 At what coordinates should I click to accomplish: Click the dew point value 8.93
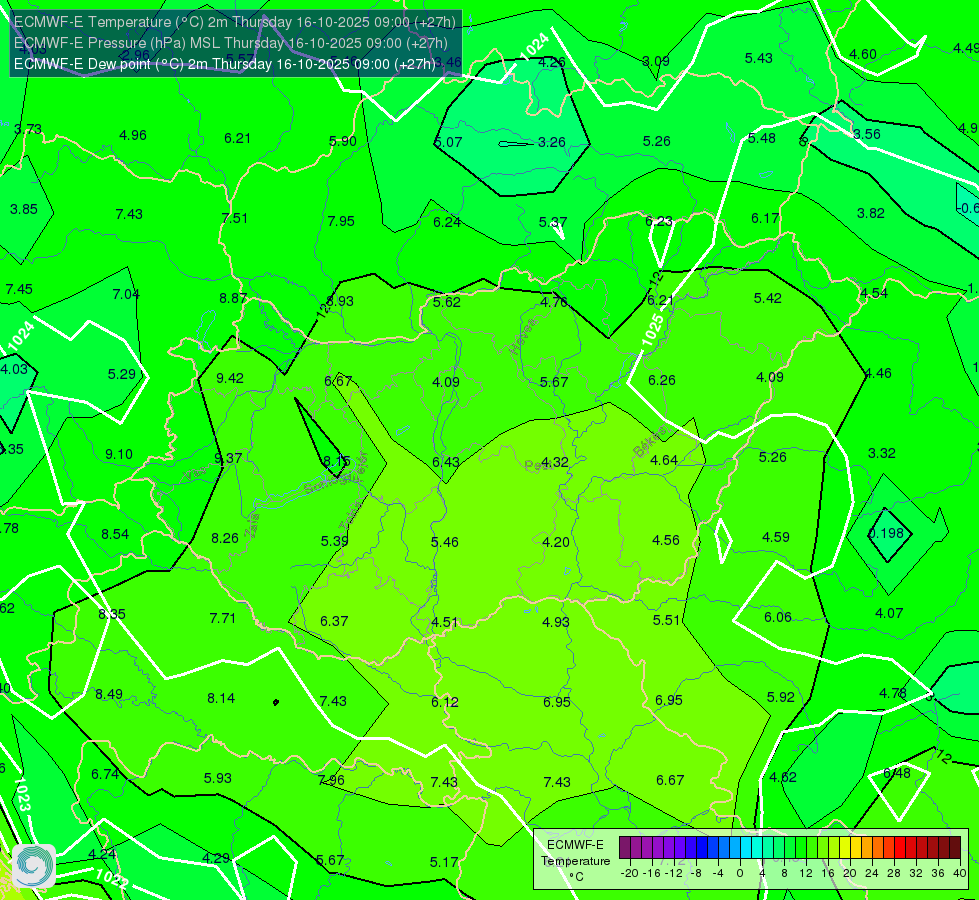[x=340, y=301]
